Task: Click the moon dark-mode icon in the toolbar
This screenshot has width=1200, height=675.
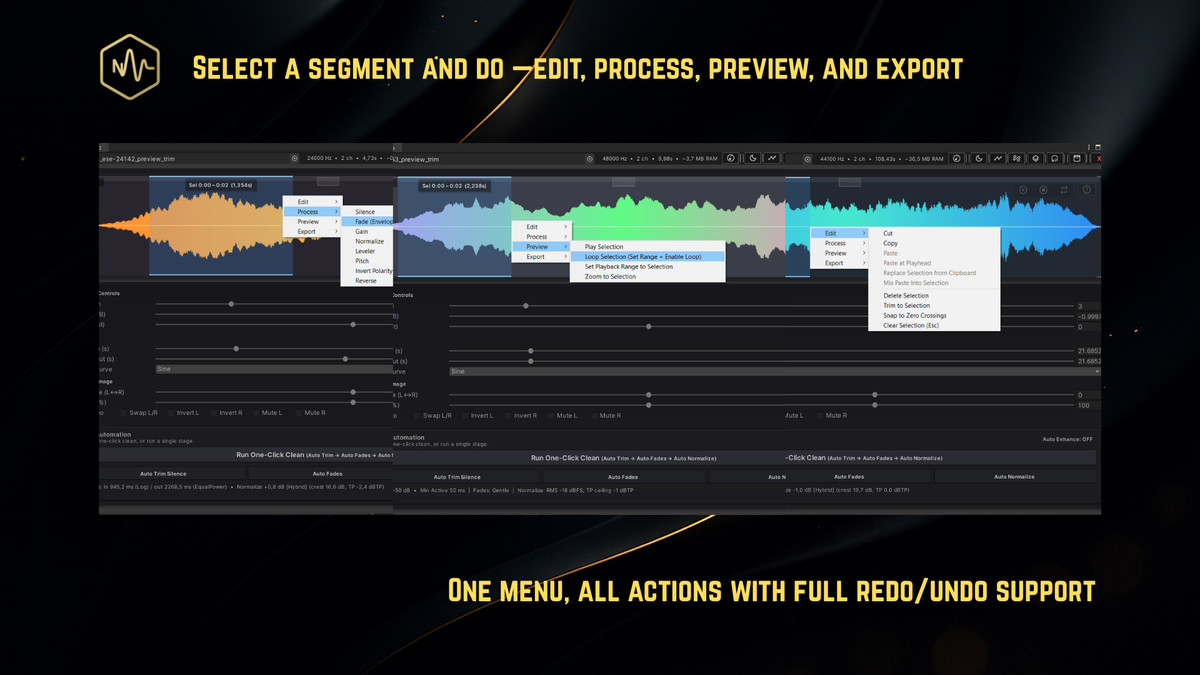Action: pyautogui.click(x=978, y=157)
